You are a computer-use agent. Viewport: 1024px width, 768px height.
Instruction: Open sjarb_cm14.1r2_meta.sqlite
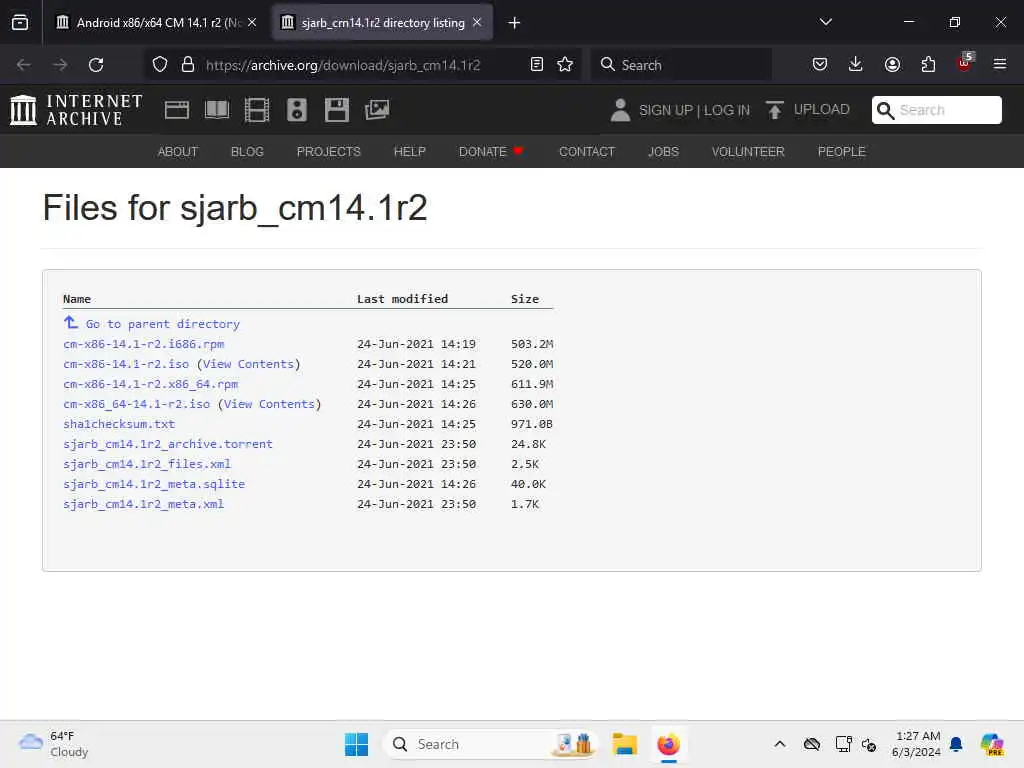pyautogui.click(x=154, y=484)
